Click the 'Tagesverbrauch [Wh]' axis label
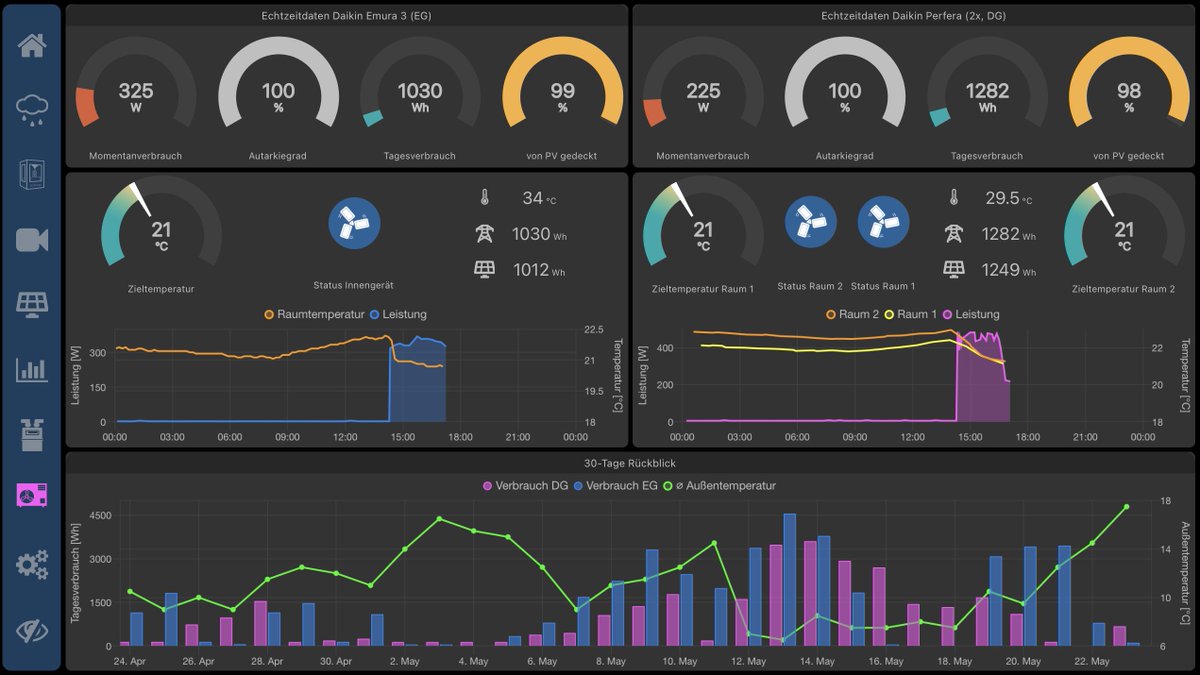The image size is (1200, 675). click(76, 573)
